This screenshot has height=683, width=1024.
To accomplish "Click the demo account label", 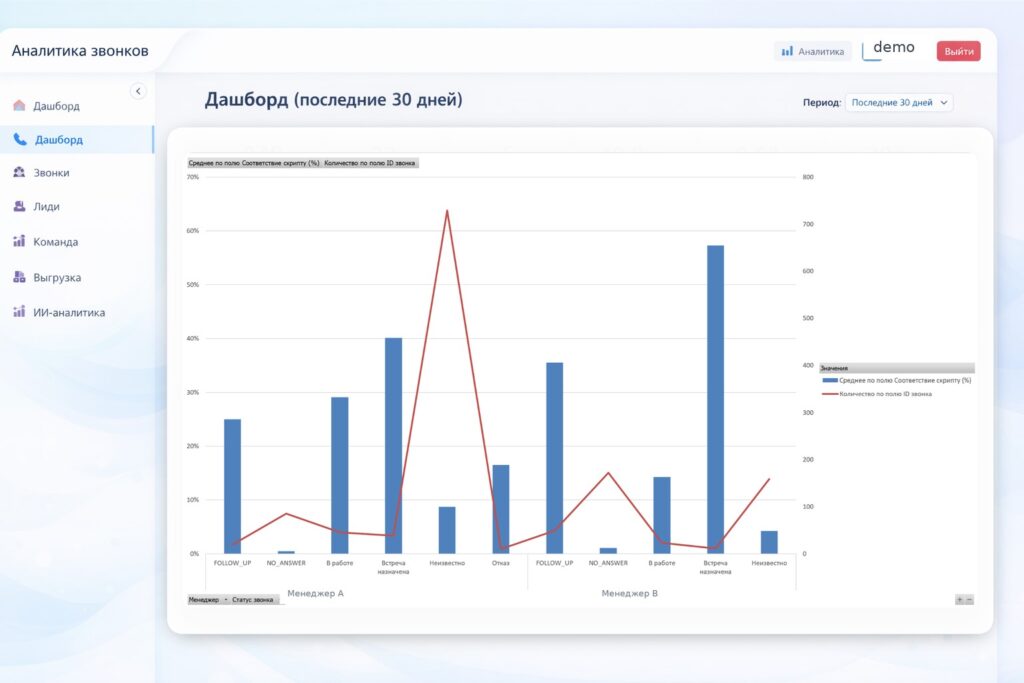I will (x=893, y=48).
